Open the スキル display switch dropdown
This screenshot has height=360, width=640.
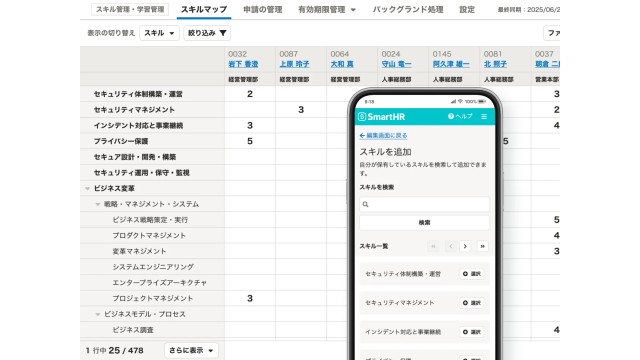pos(159,33)
